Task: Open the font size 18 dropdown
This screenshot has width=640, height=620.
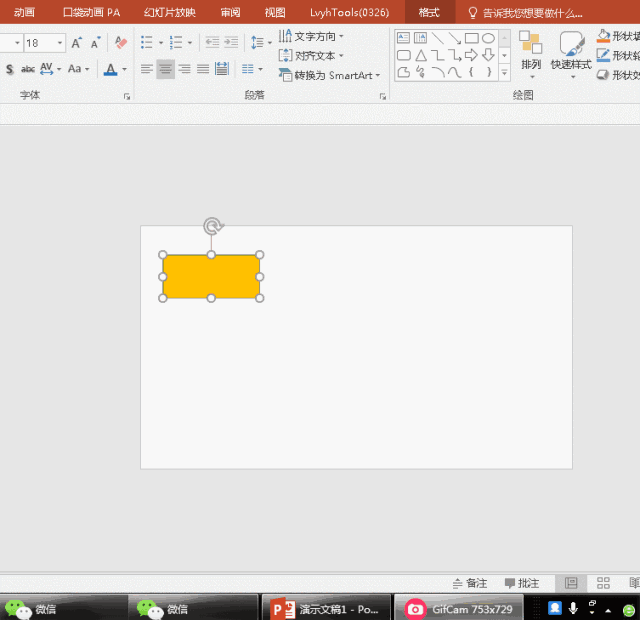Action: (61, 43)
